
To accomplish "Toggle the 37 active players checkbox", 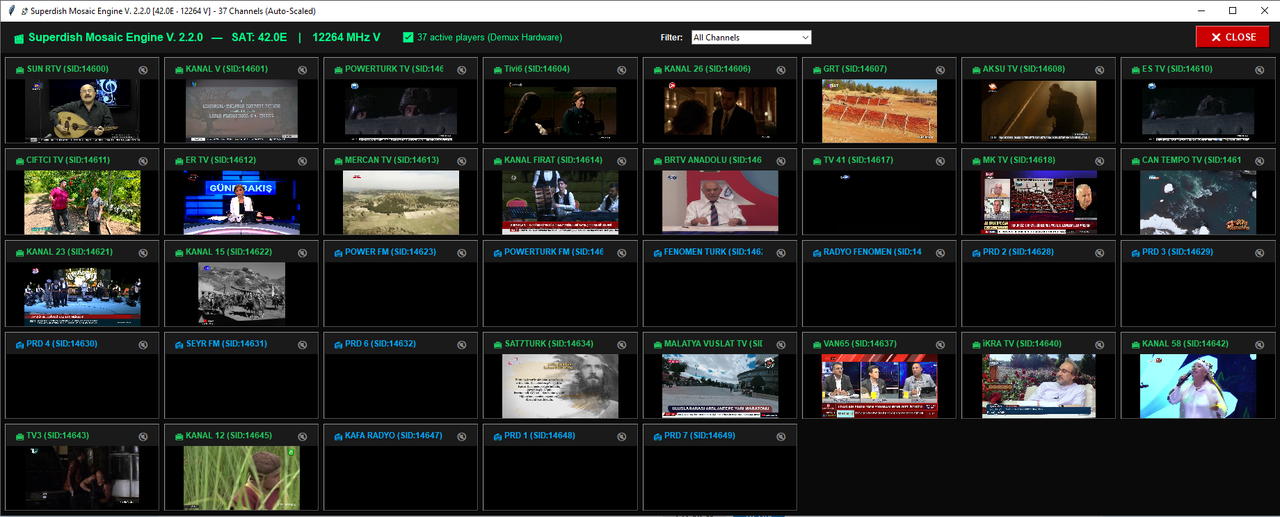I will [407, 37].
